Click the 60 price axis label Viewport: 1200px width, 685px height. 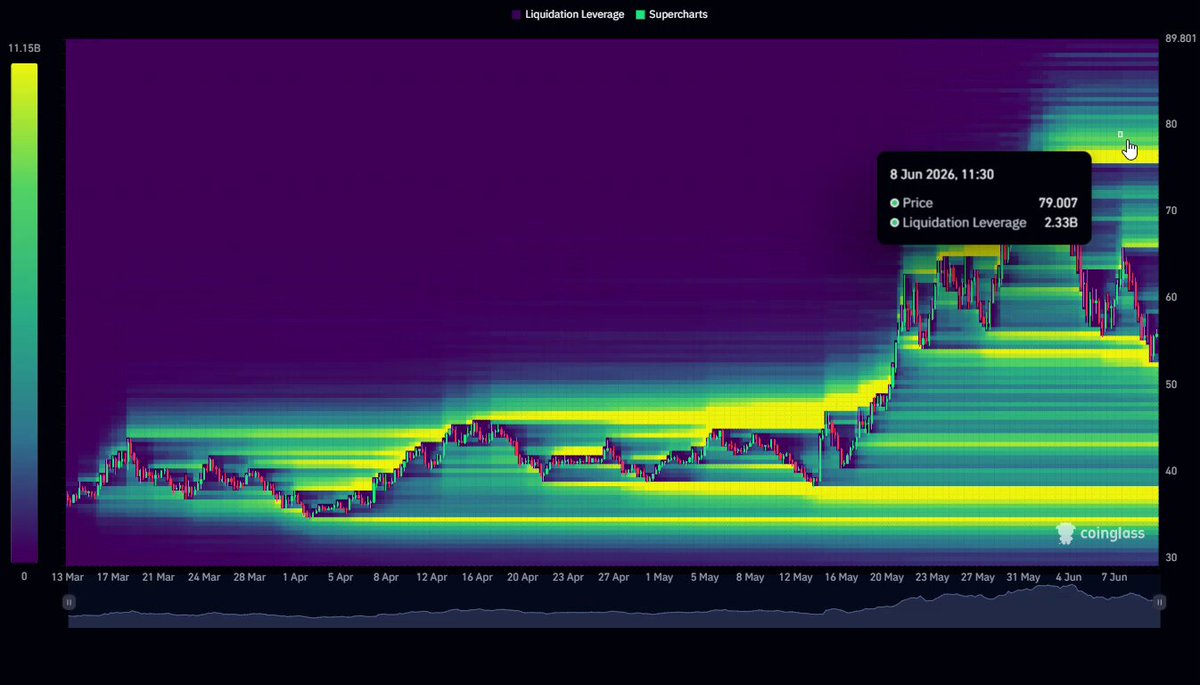click(1172, 297)
